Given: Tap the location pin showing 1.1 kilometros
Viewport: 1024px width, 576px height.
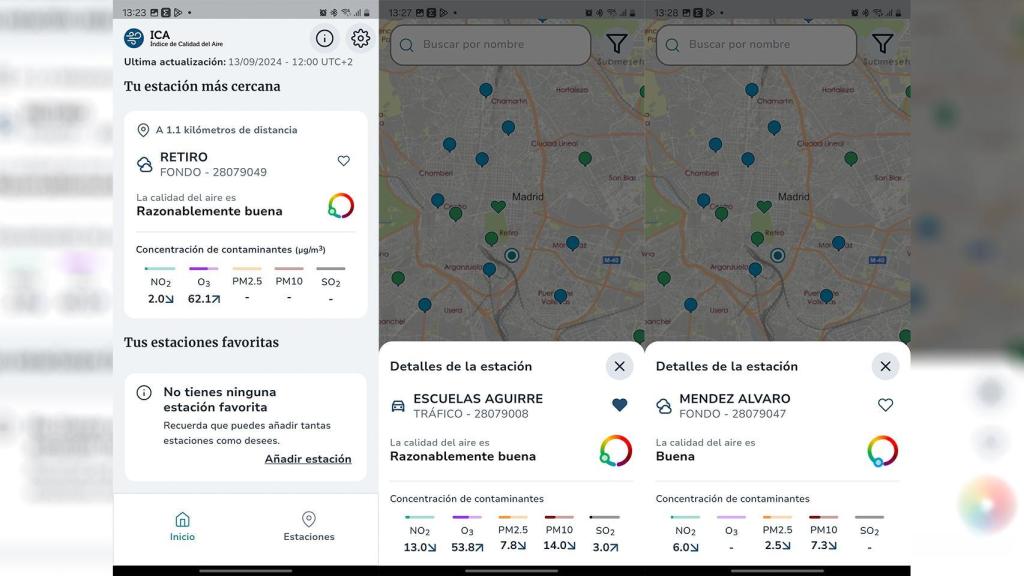Looking at the screenshot, I should point(145,130).
